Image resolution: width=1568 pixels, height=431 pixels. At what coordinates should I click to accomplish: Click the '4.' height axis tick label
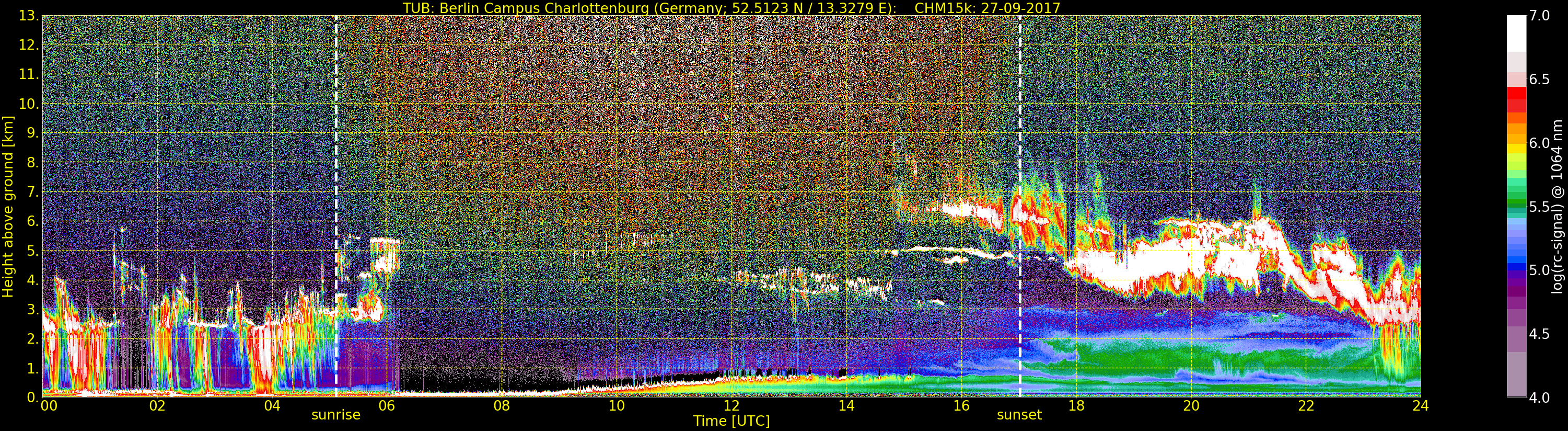(33, 280)
